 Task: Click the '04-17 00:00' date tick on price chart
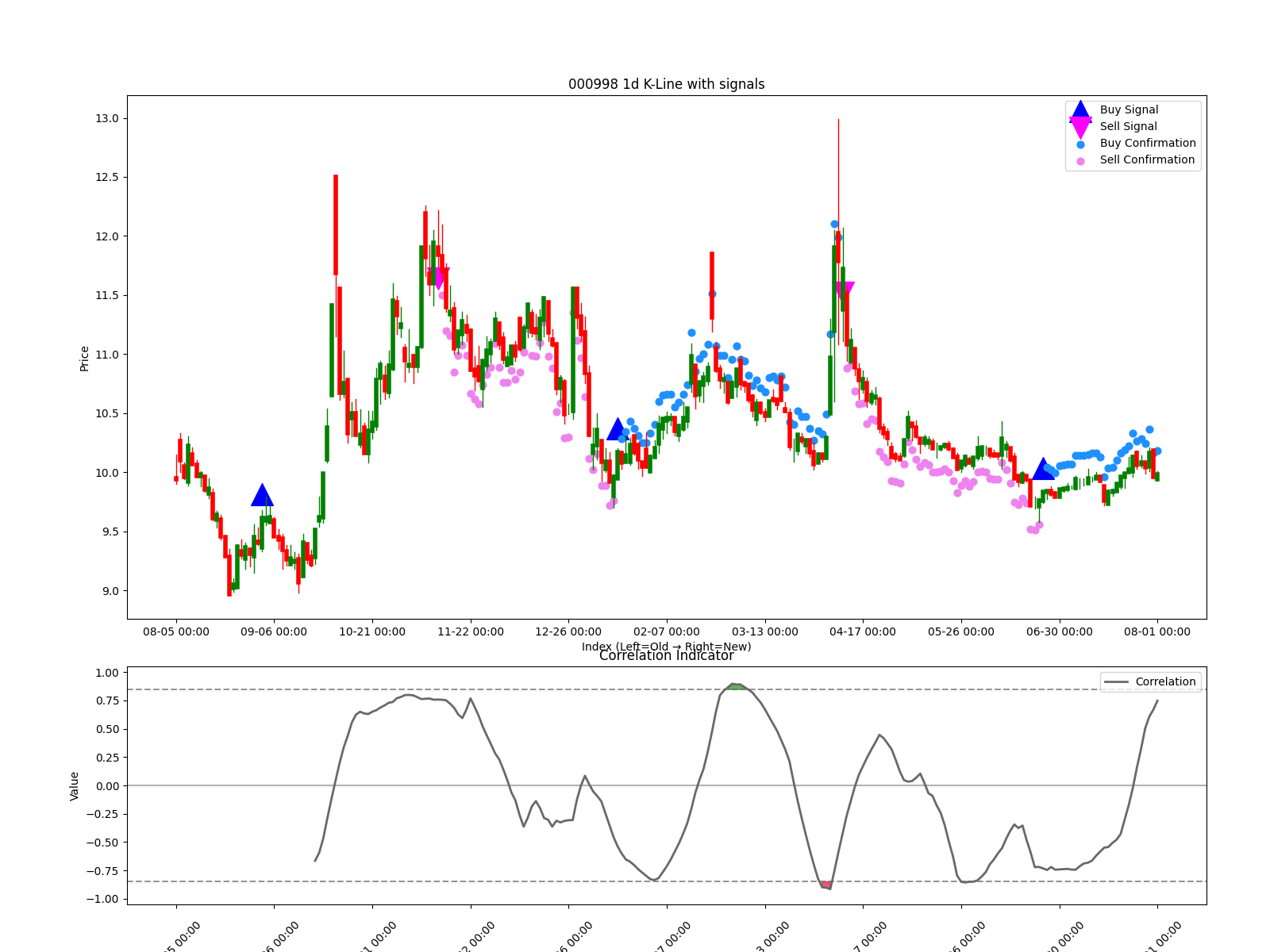pyautogui.click(x=863, y=632)
